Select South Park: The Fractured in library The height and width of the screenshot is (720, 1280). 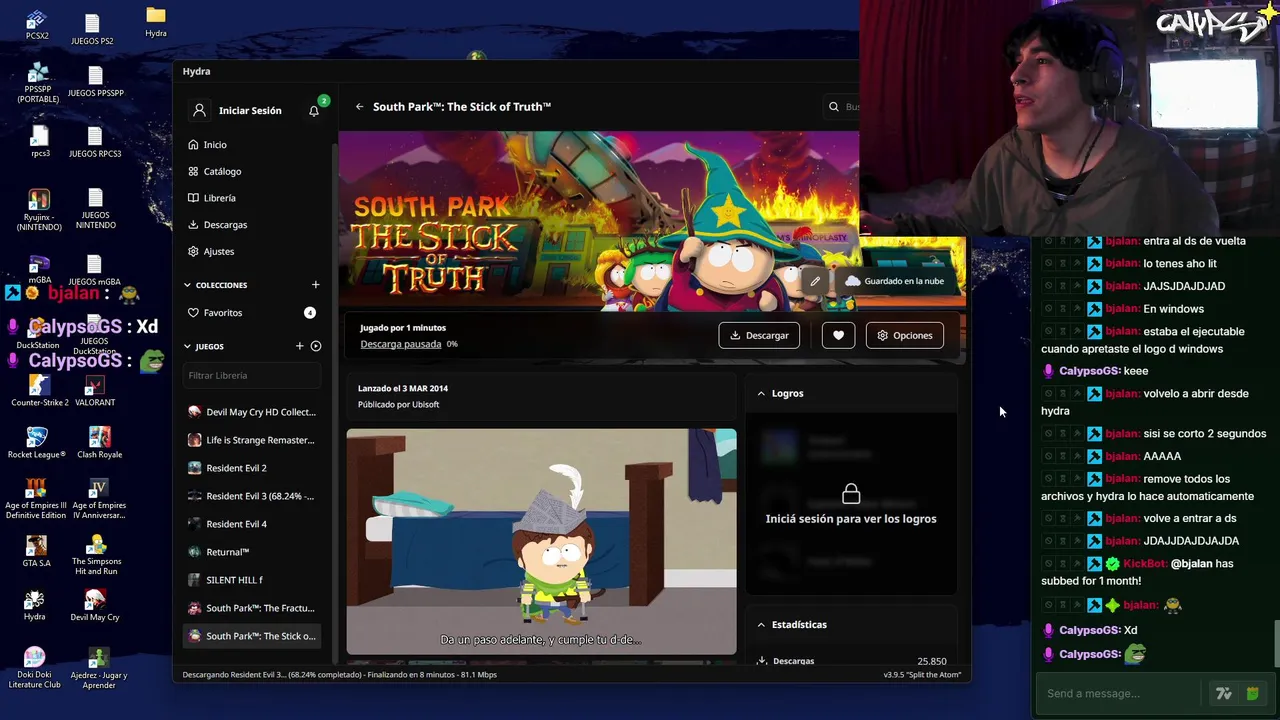tap(253, 608)
